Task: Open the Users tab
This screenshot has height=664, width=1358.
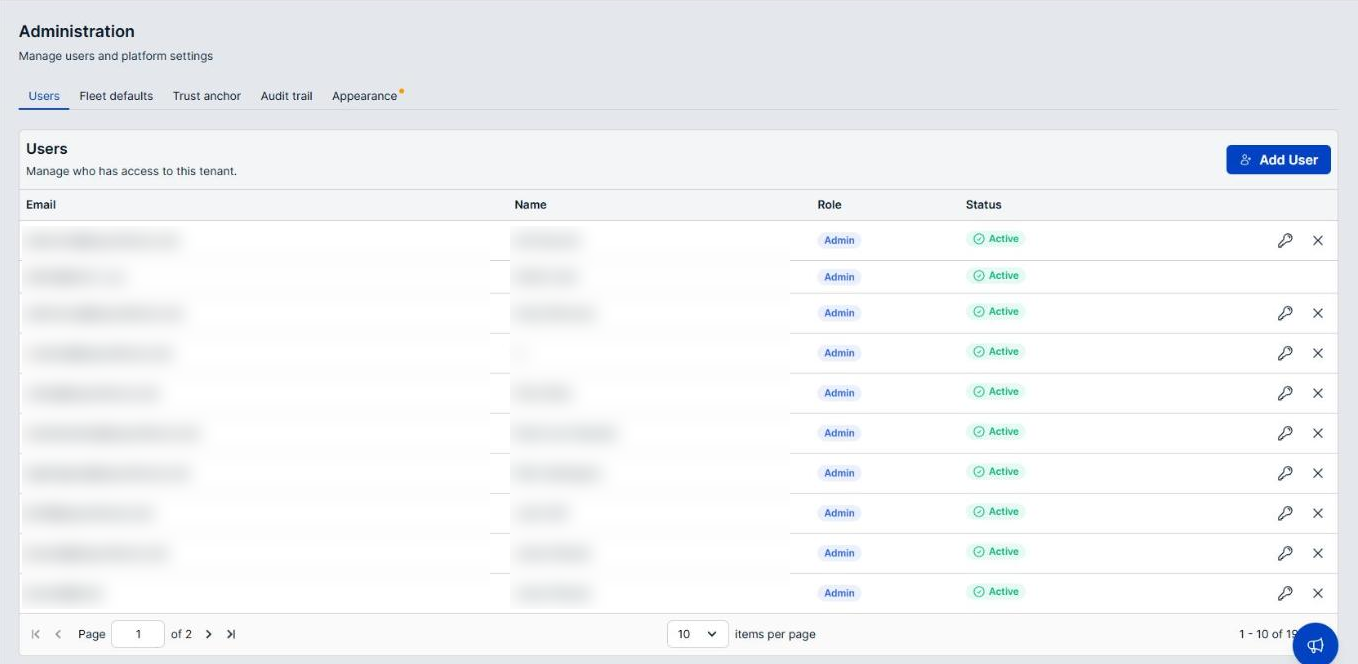Action: coord(44,96)
